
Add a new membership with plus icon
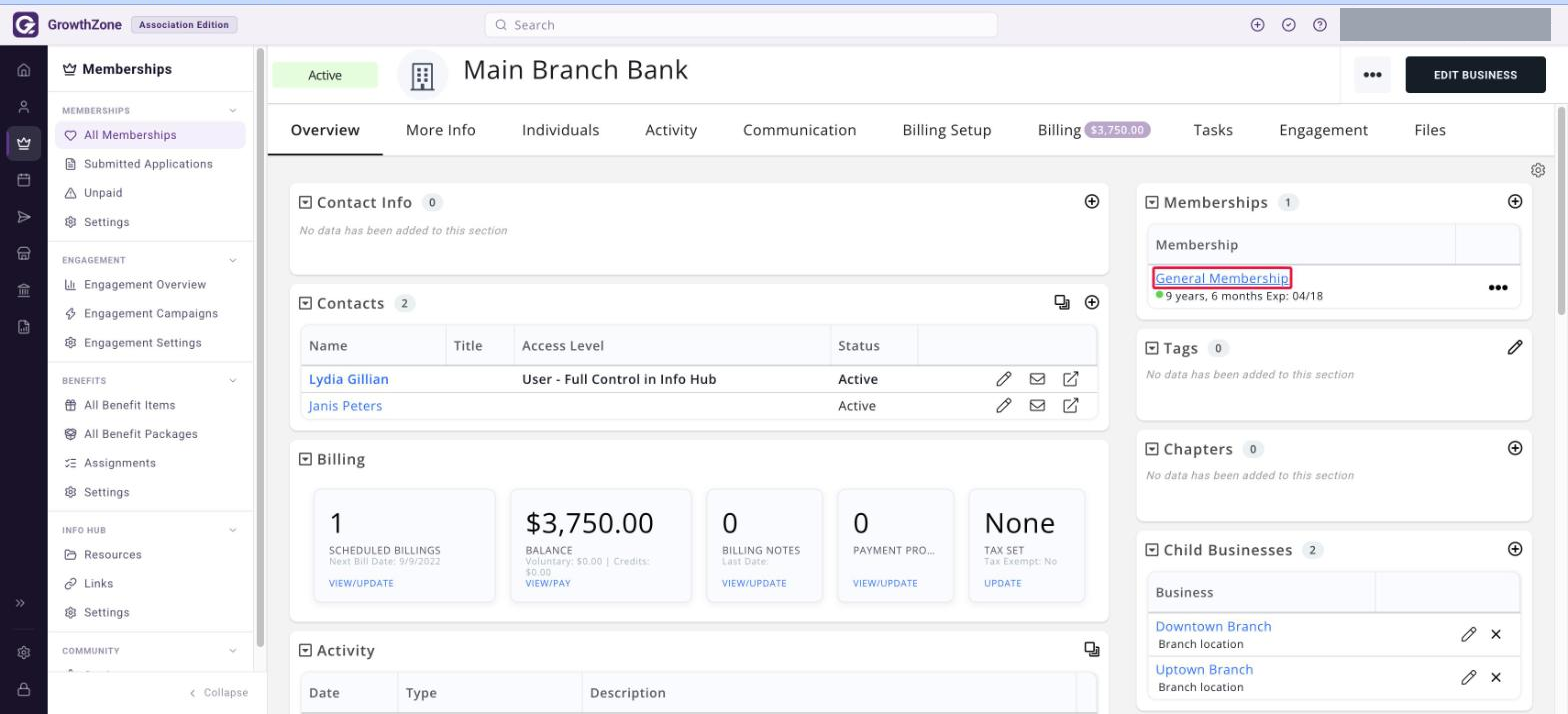(1515, 201)
